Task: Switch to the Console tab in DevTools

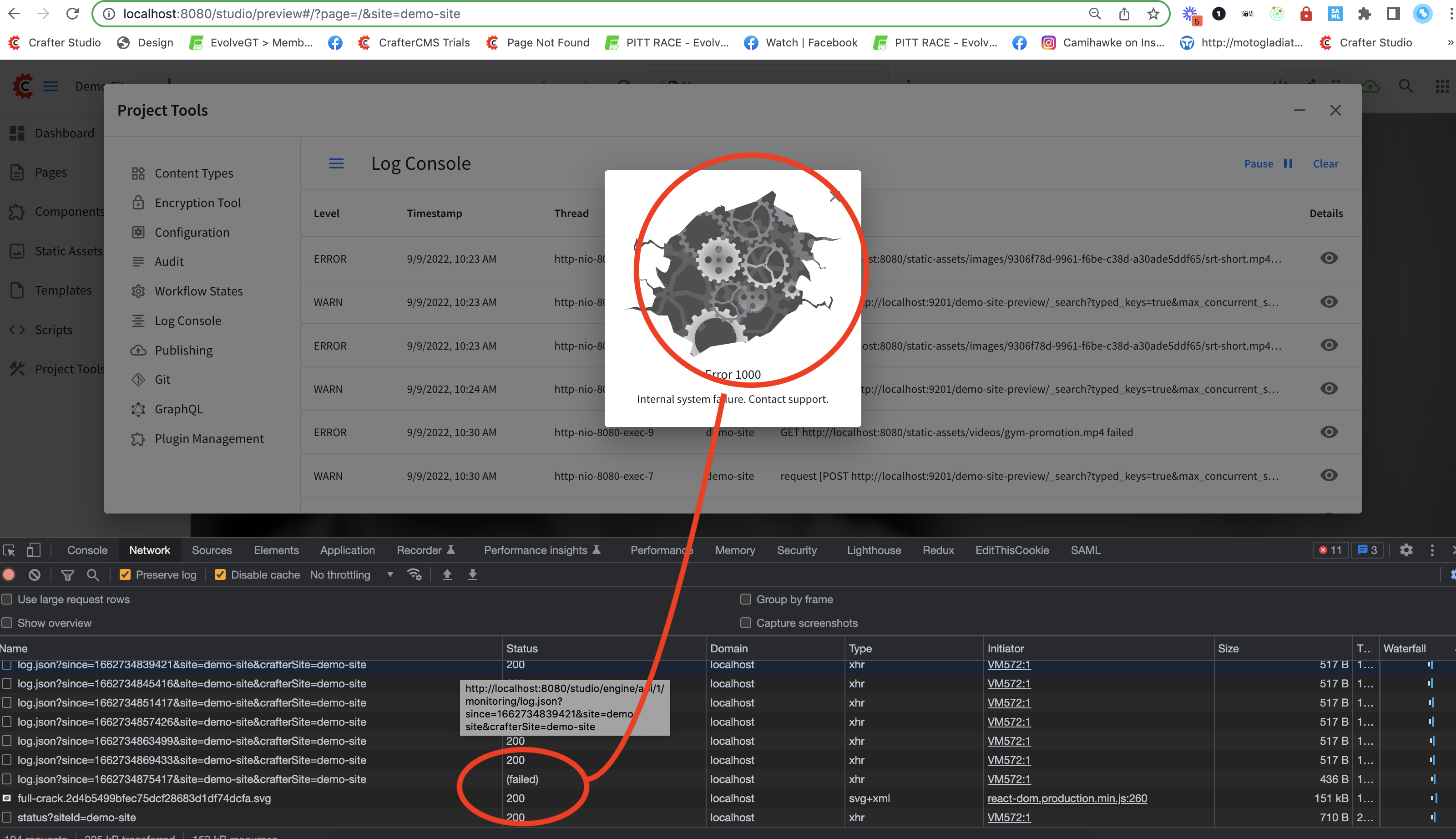Action: click(x=86, y=550)
